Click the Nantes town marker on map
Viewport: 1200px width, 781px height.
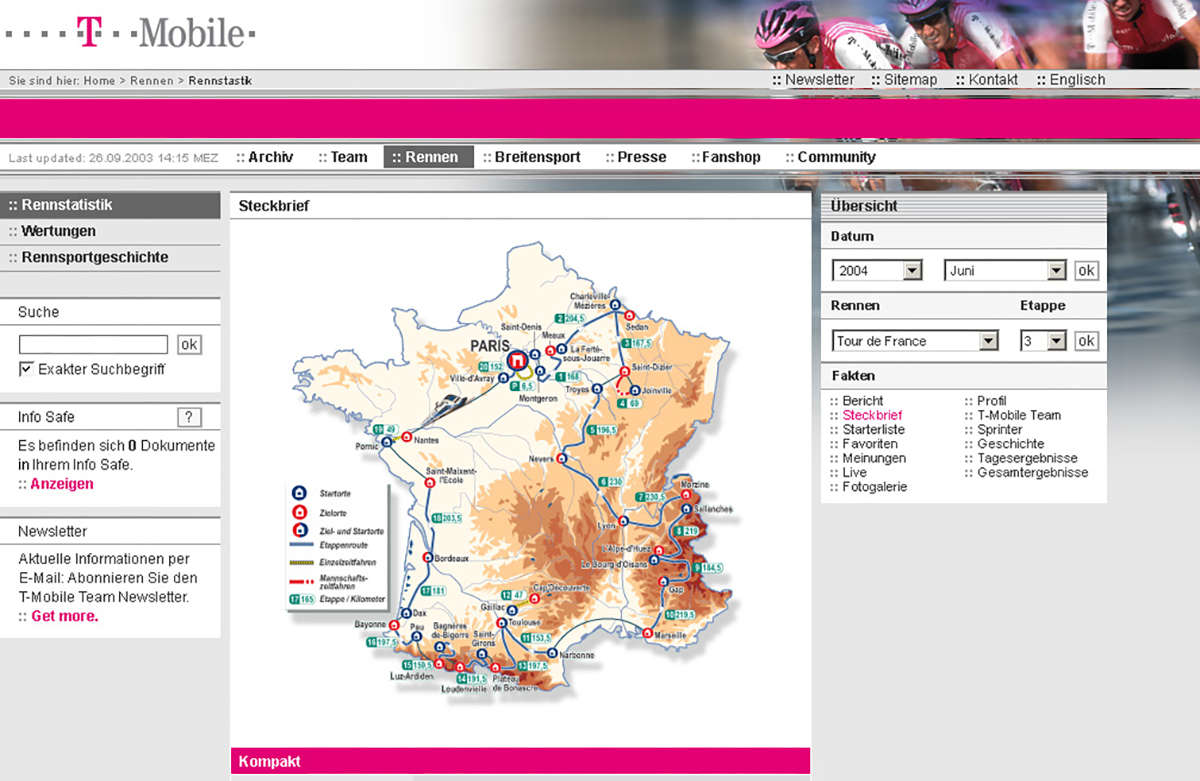pyautogui.click(x=408, y=436)
